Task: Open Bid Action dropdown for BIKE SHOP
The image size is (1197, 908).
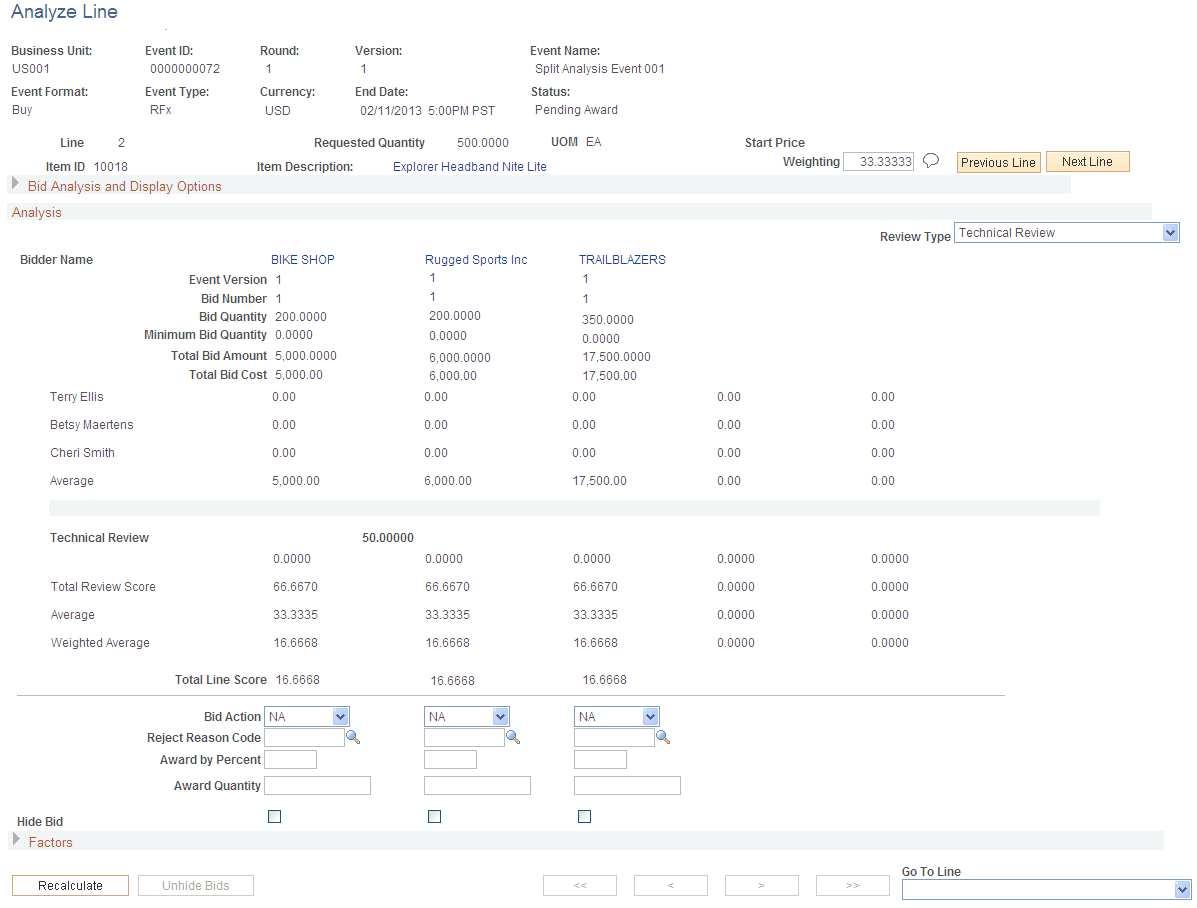Action: [340, 716]
